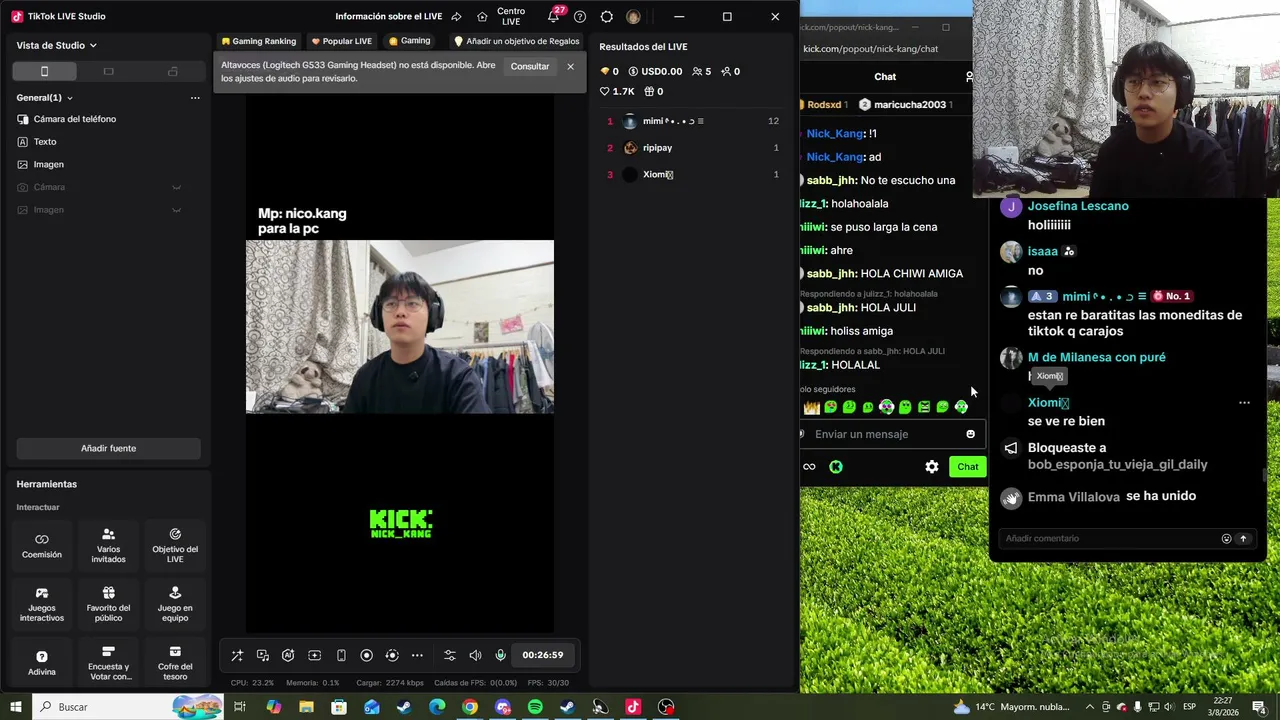Select the landscape layout tab
1280x720 pixels.
pos(108,71)
